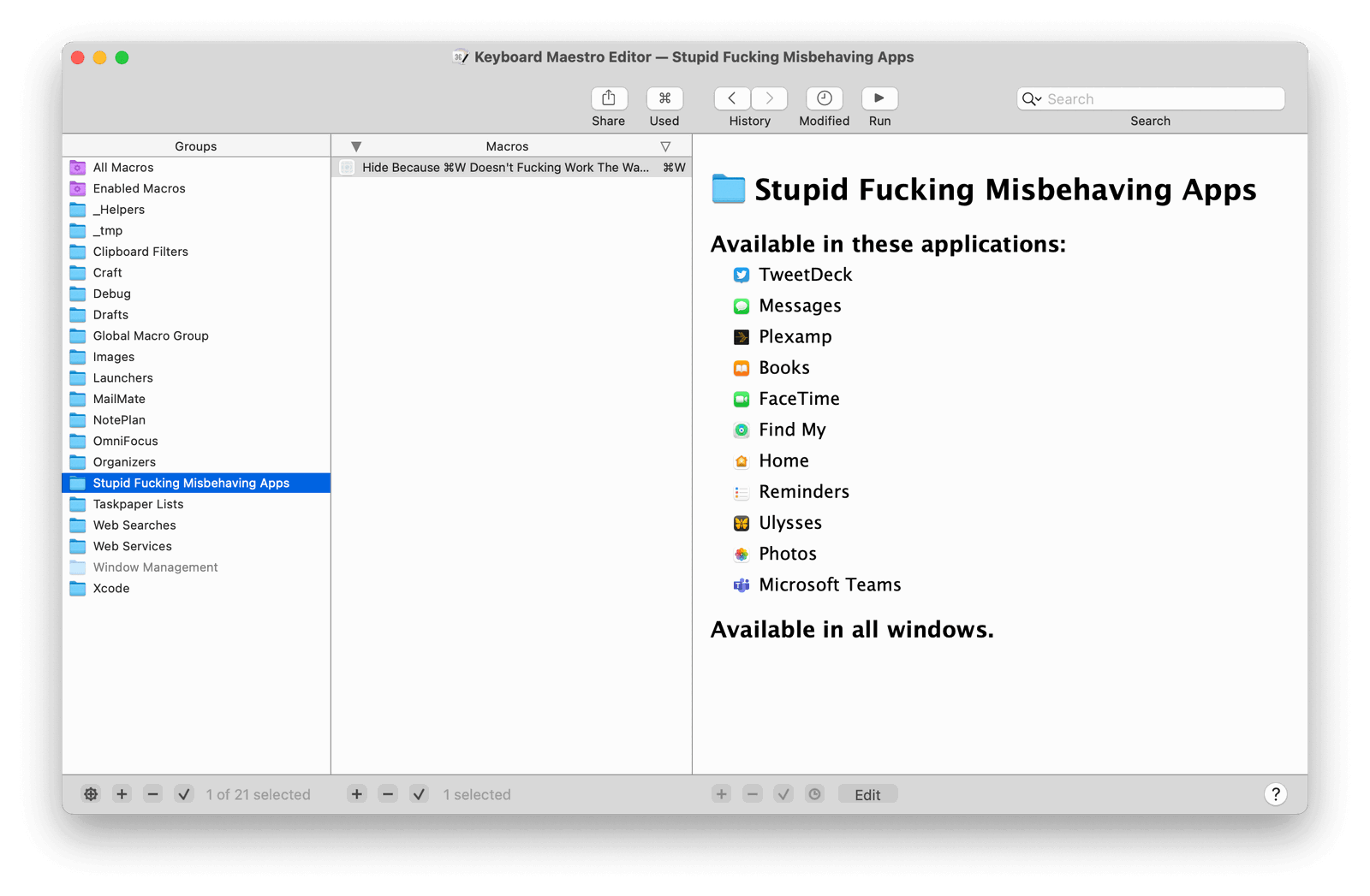Screen dimensions: 1370x896
Task: Open the groups gear settings icon
Action: coord(91,794)
